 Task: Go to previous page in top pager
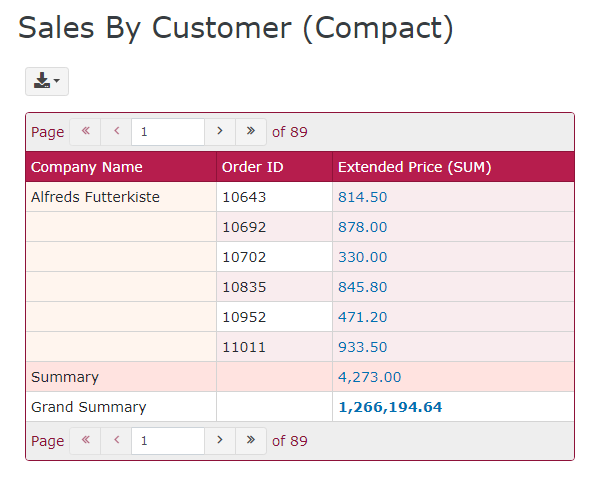117,131
